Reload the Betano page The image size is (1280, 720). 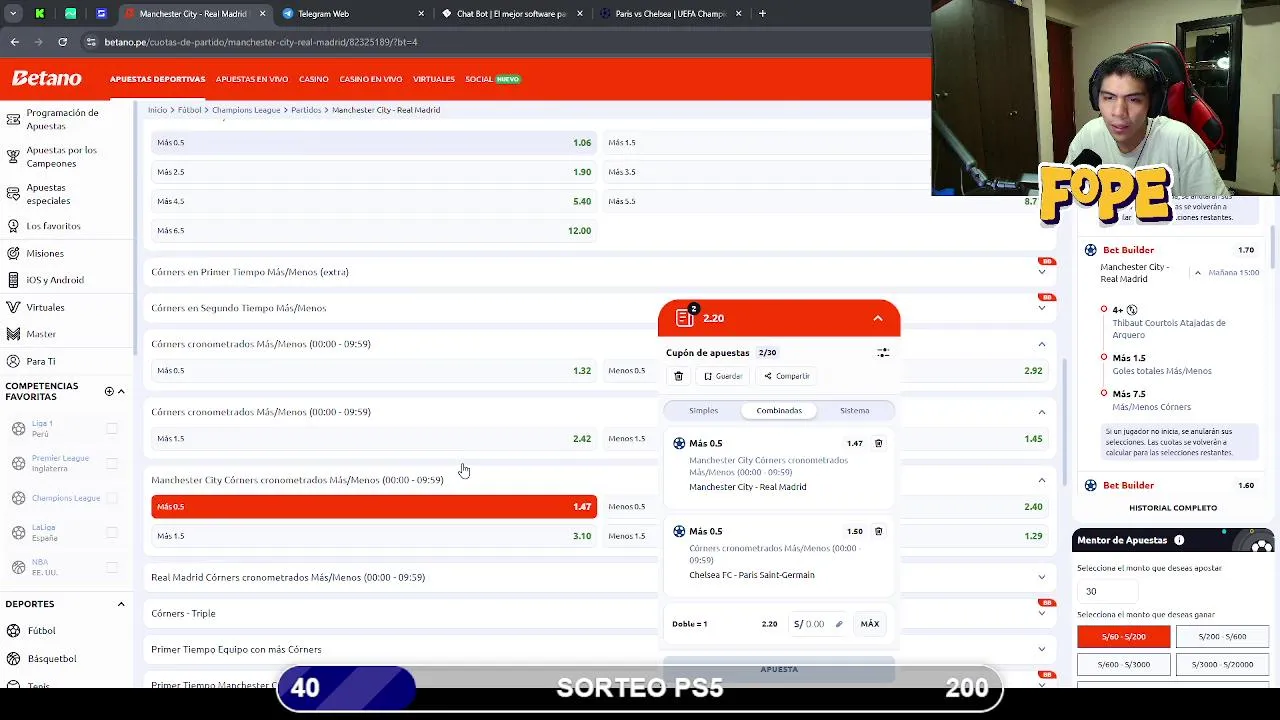coord(62,42)
